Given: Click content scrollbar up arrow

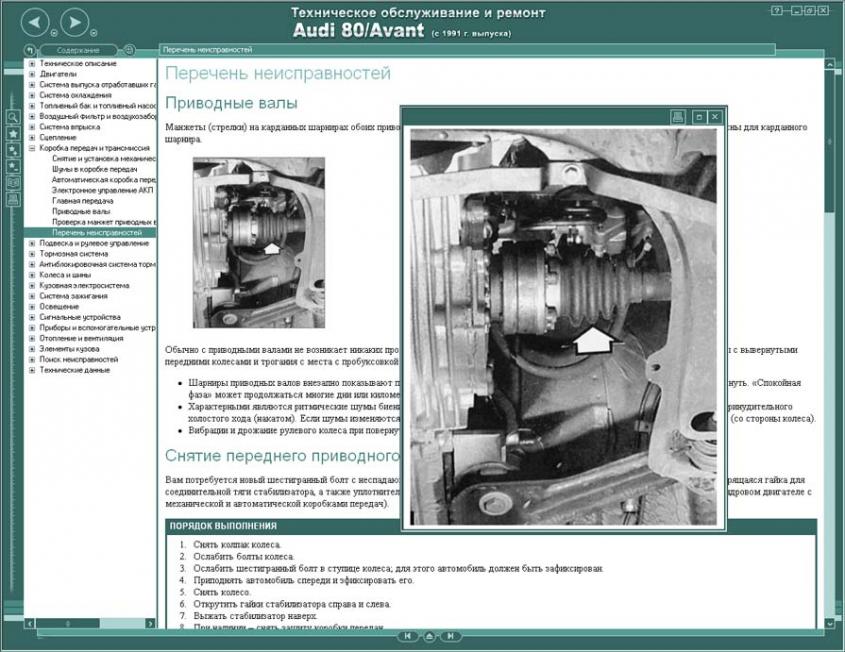Looking at the screenshot, I should point(830,65).
